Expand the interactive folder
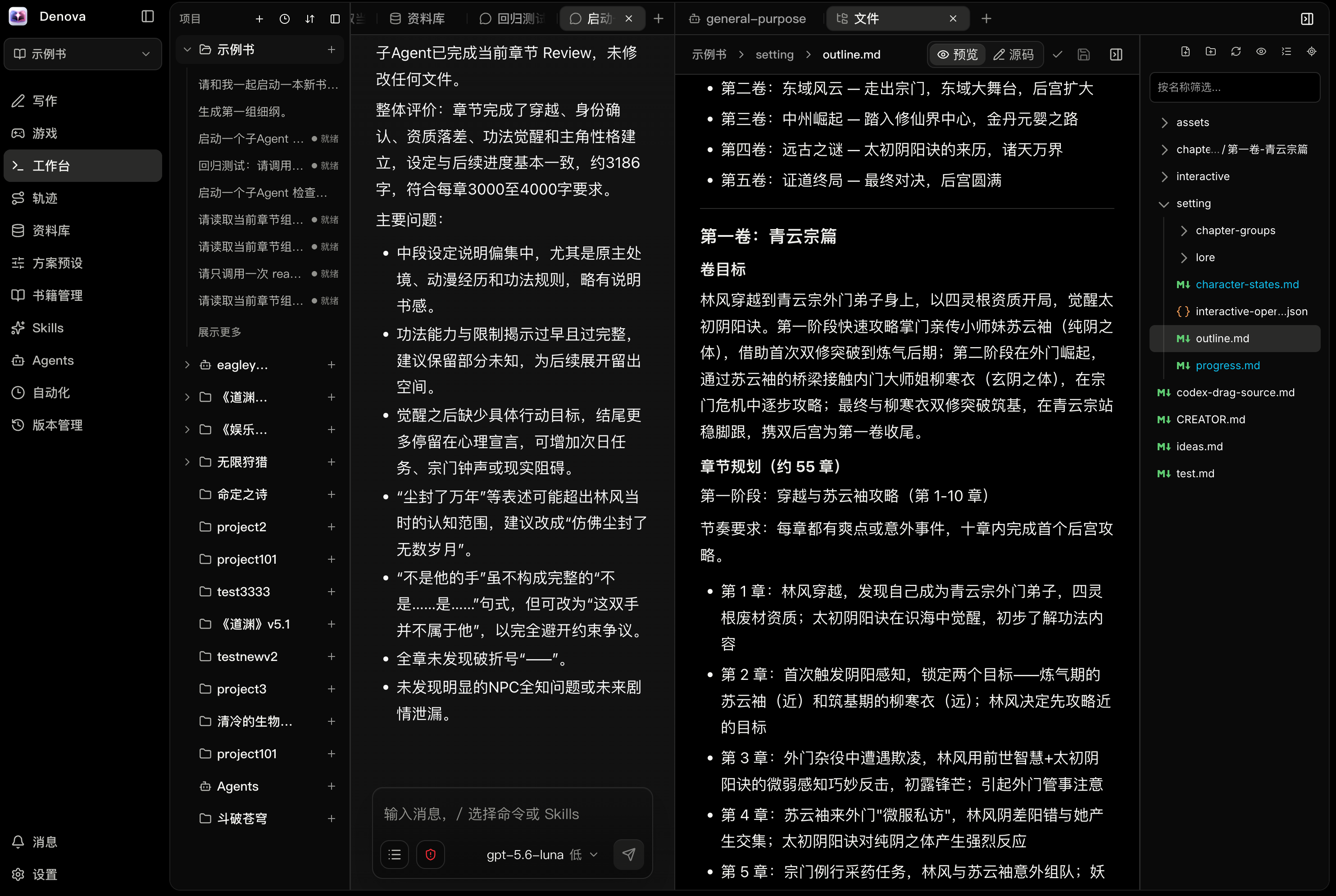Screen dimensions: 1336x896 (x=1164, y=176)
